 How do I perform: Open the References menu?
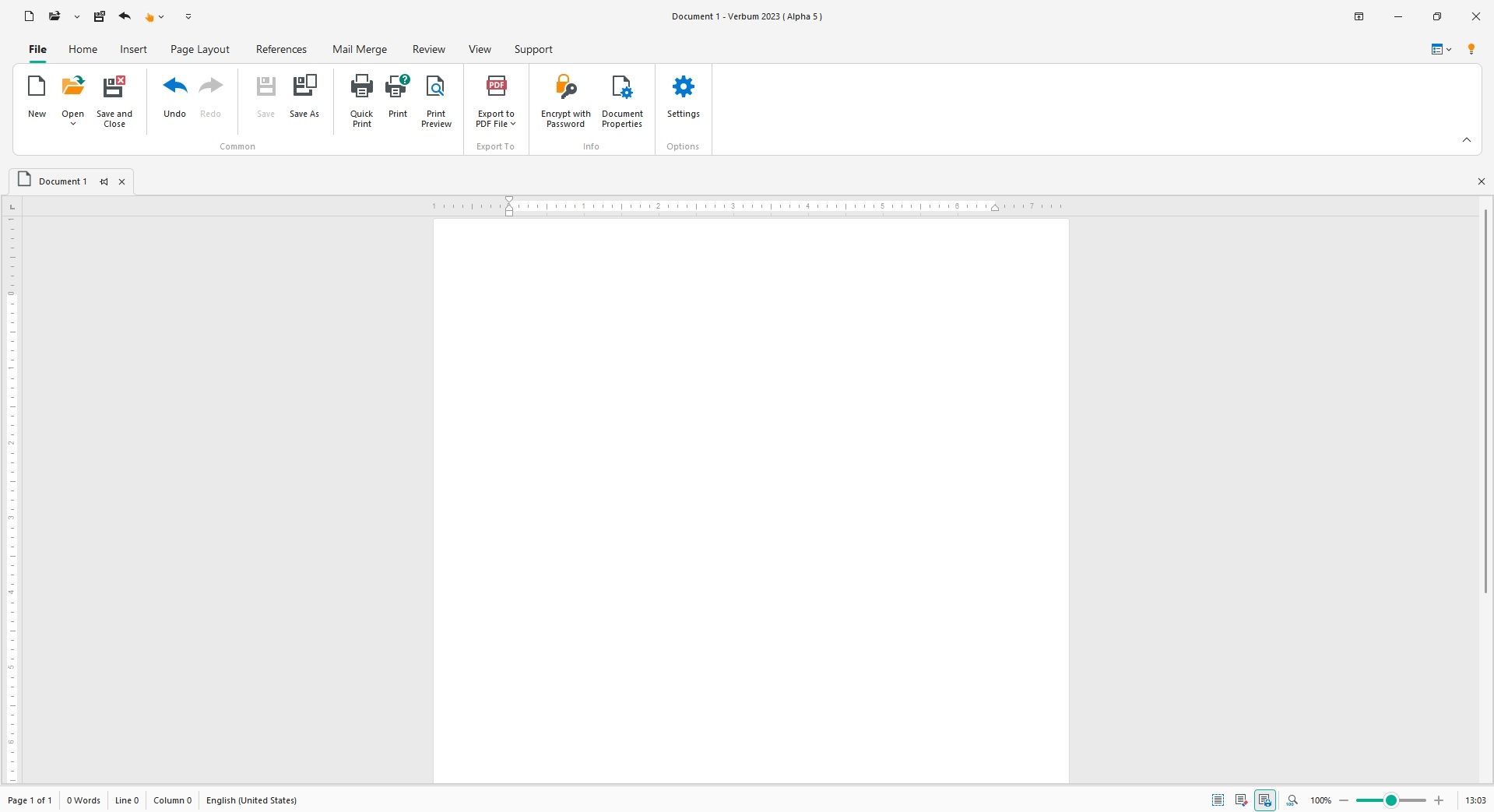(x=280, y=49)
